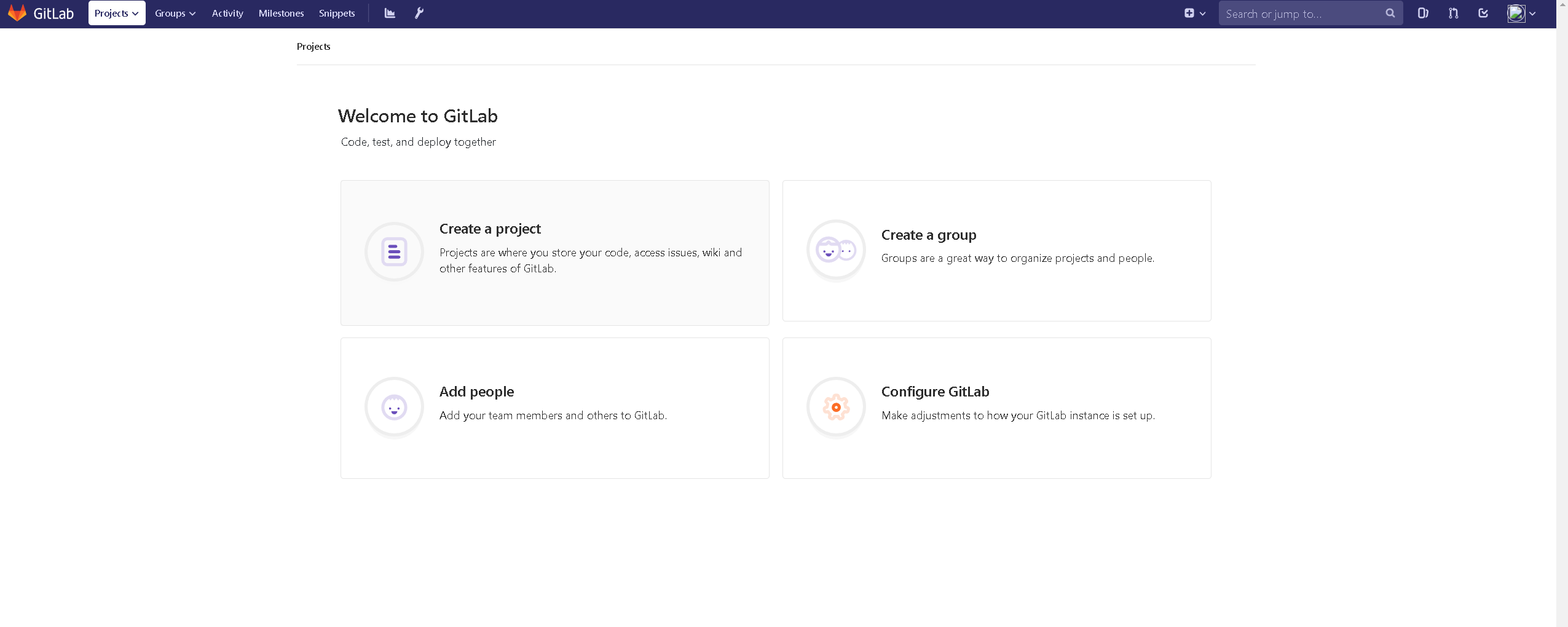Open the Admin area wrench icon

click(419, 13)
